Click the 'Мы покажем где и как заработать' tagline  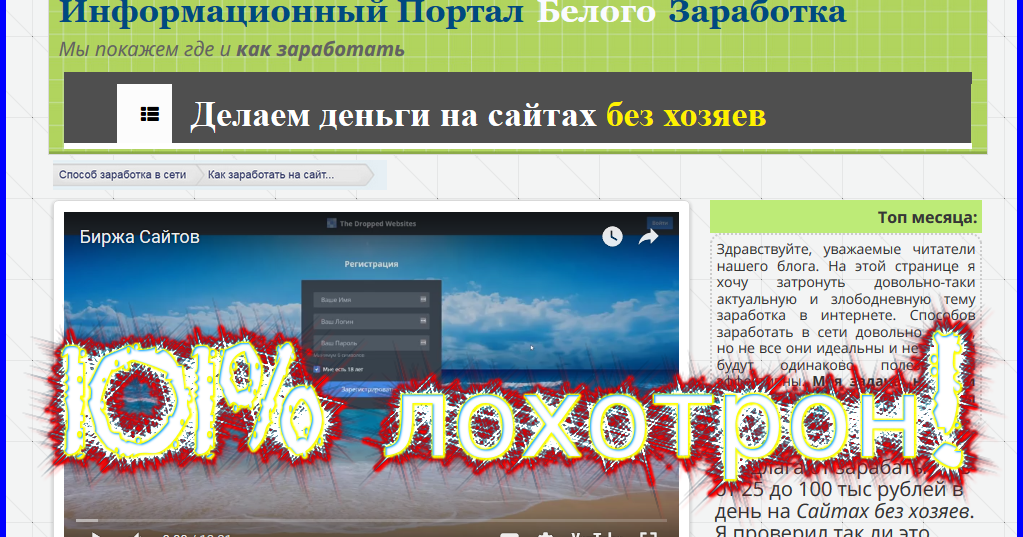[232, 49]
